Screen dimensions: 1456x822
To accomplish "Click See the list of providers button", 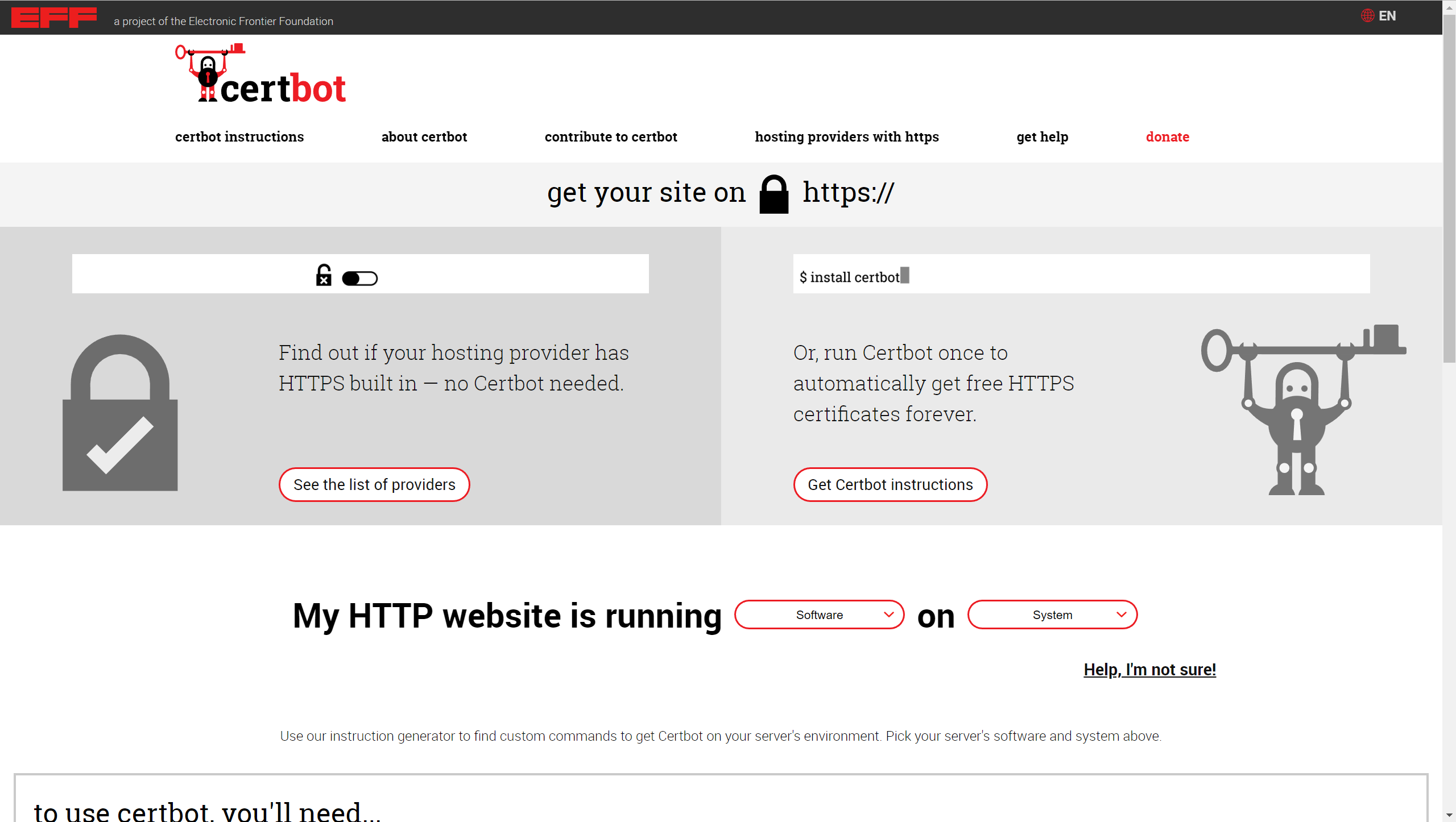I will [374, 485].
